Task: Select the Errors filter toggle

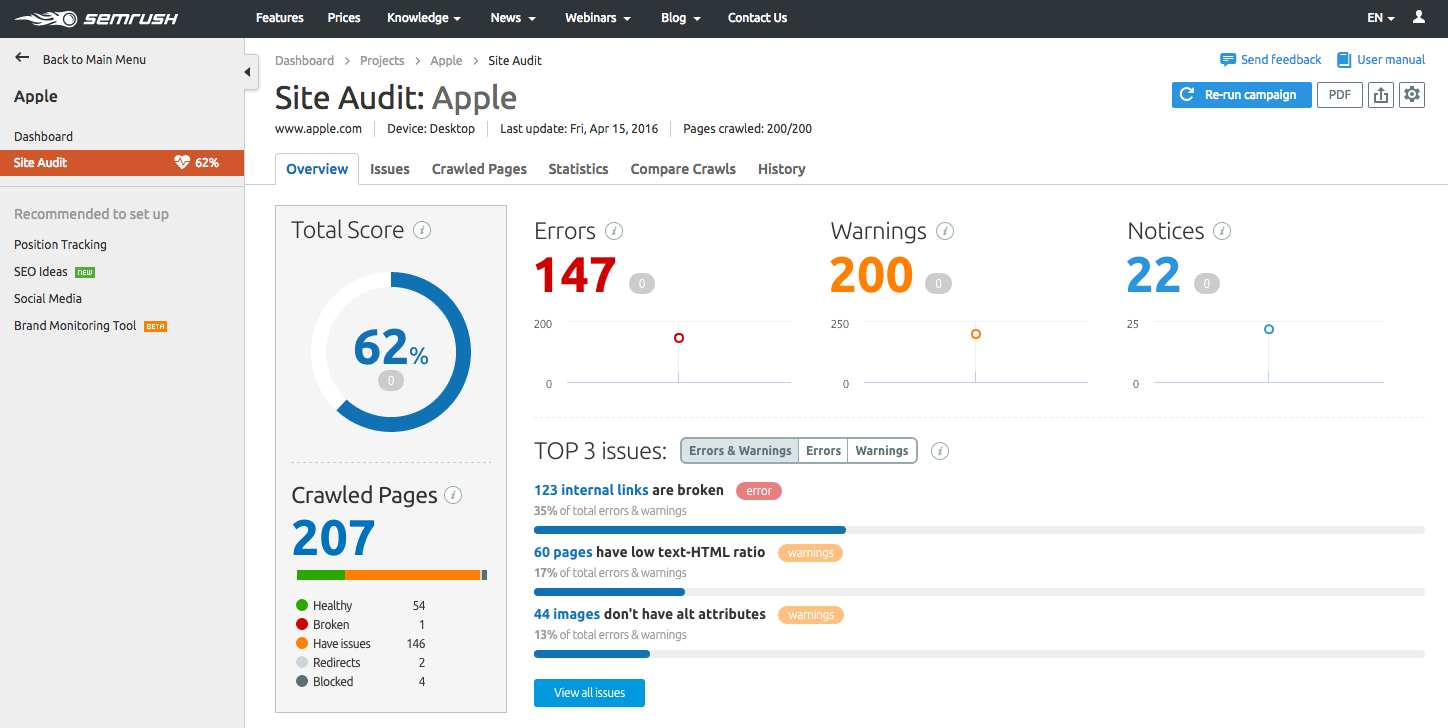Action: click(x=823, y=451)
